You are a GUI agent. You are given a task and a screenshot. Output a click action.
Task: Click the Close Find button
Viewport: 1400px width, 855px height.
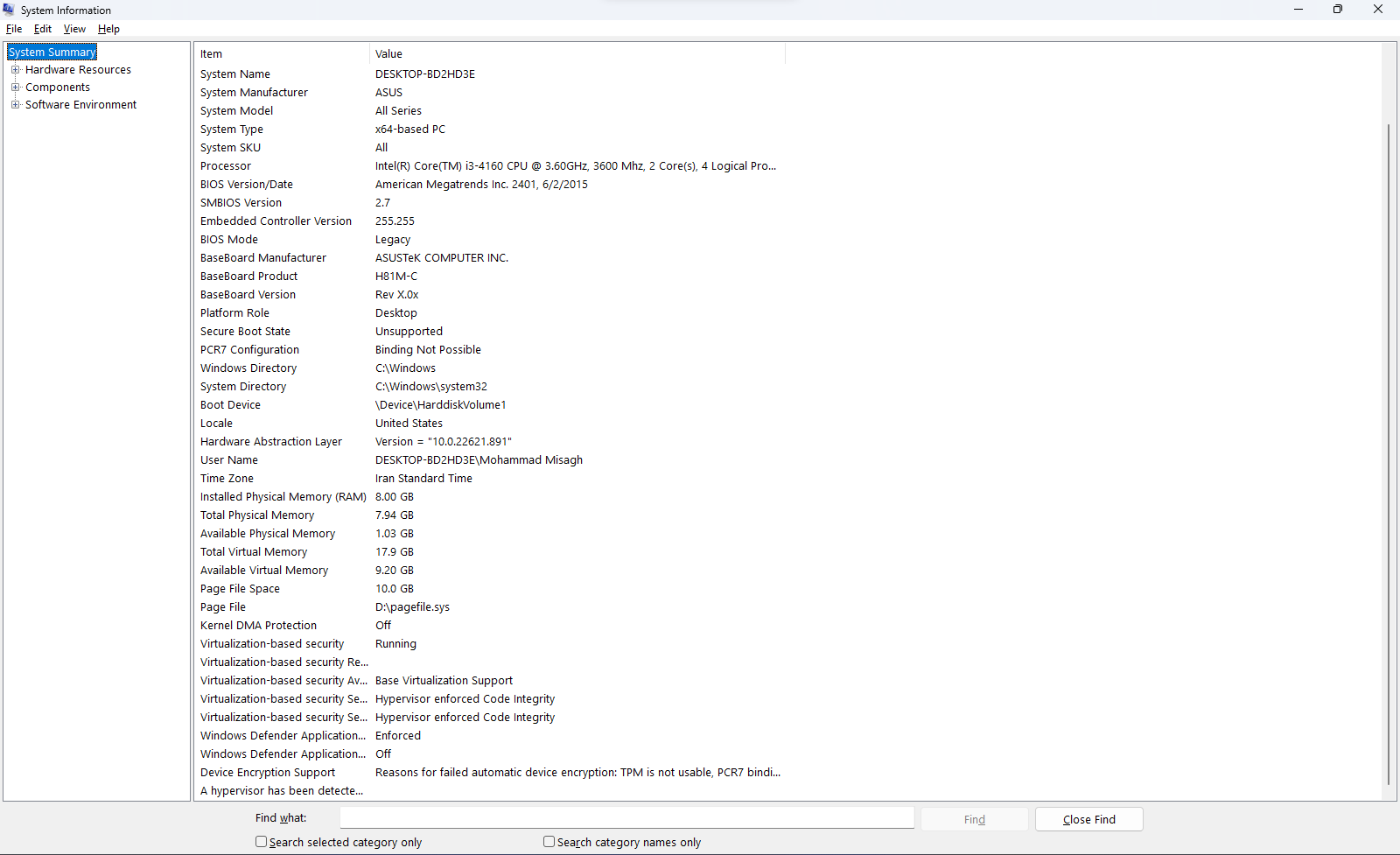(x=1089, y=819)
